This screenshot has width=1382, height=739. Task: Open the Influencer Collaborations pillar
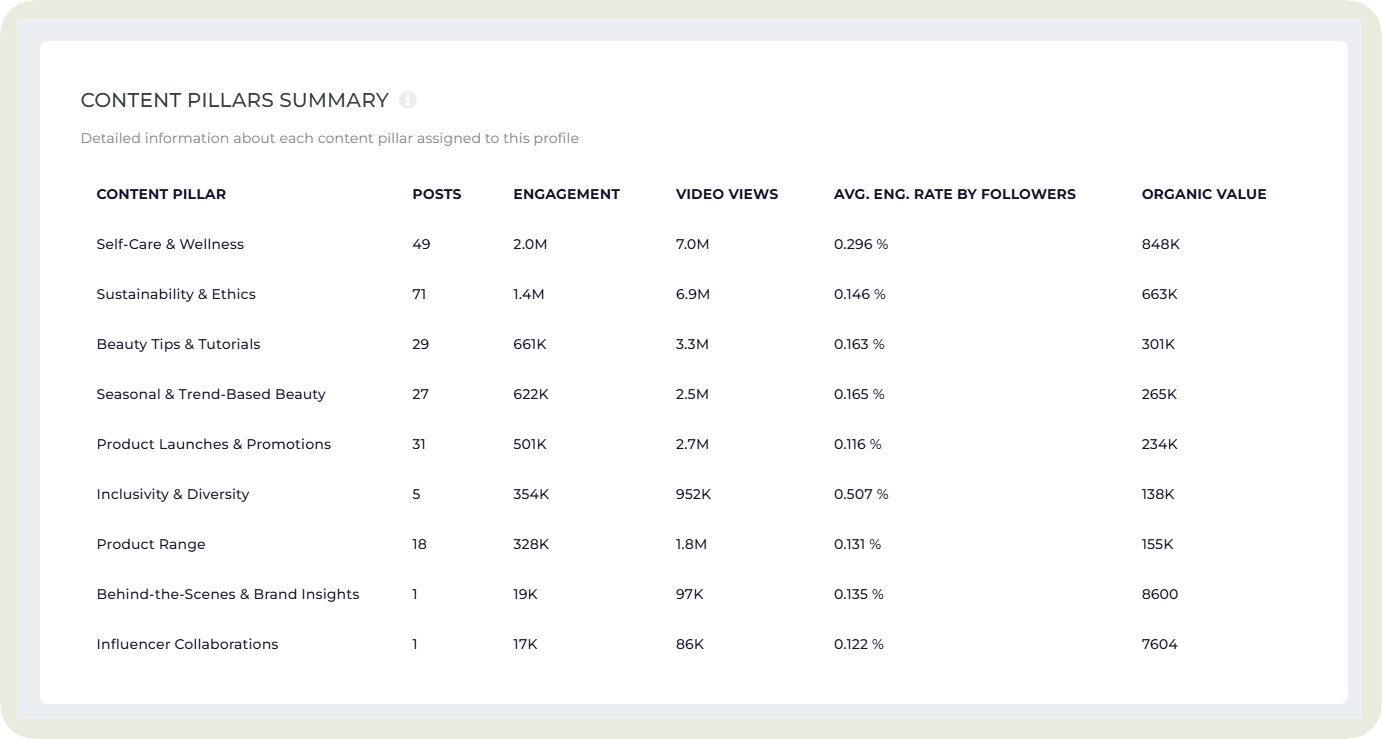[x=187, y=644]
